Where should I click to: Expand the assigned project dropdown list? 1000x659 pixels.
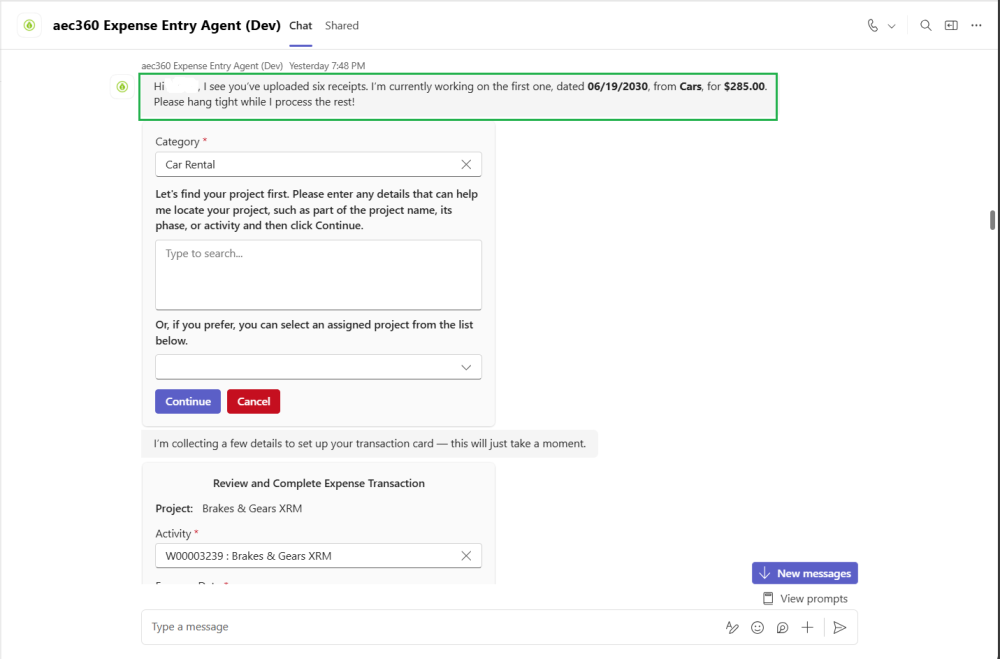318,367
